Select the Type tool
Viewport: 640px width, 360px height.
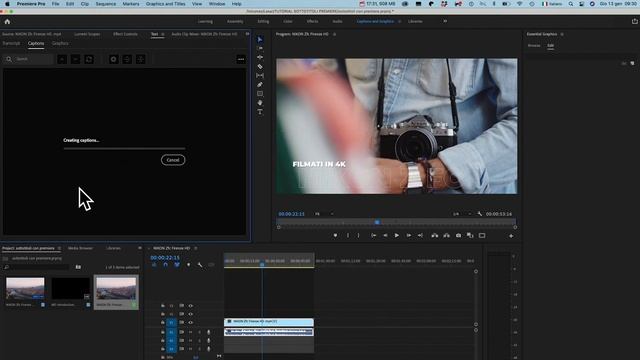[260, 112]
